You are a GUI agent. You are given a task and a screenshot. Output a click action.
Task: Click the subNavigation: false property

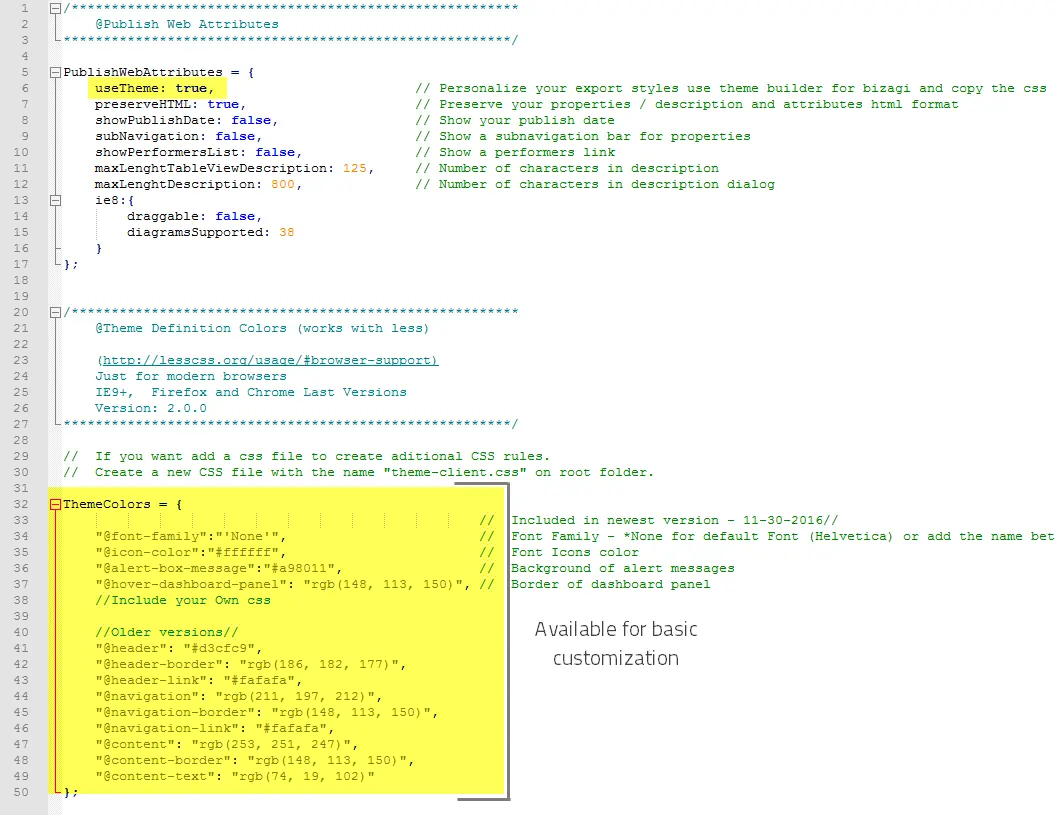click(x=178, y=136)
